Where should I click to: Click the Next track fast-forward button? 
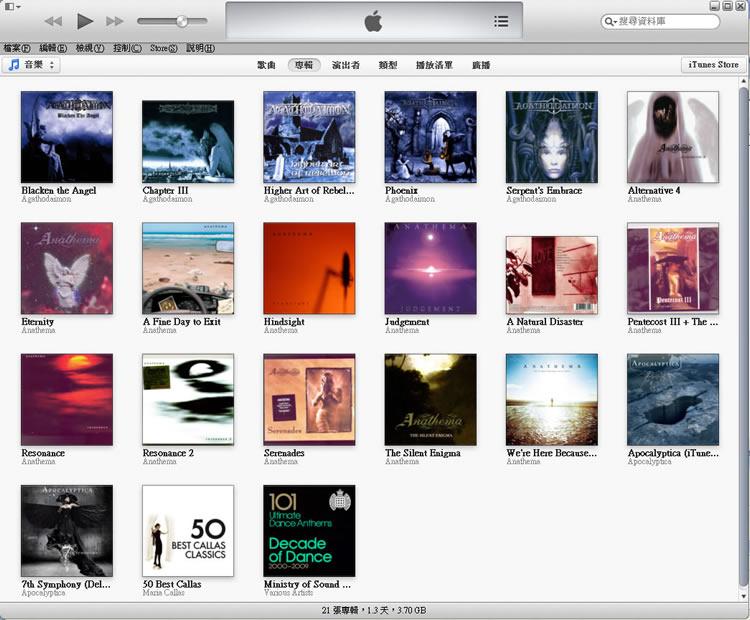click(115, 21)
